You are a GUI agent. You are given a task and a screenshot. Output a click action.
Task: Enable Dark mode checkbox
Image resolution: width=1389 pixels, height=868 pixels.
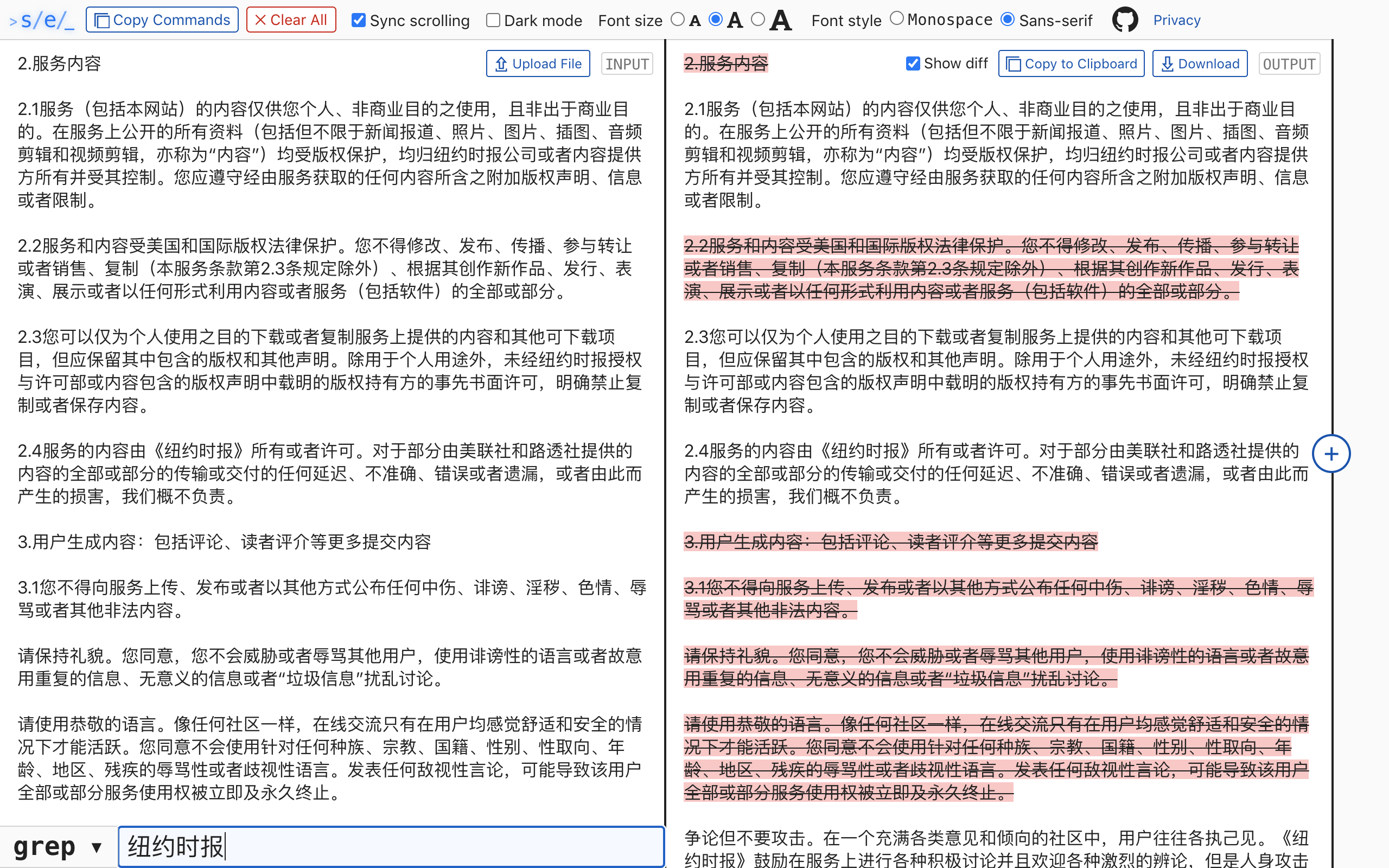click(x=493, y=21)
